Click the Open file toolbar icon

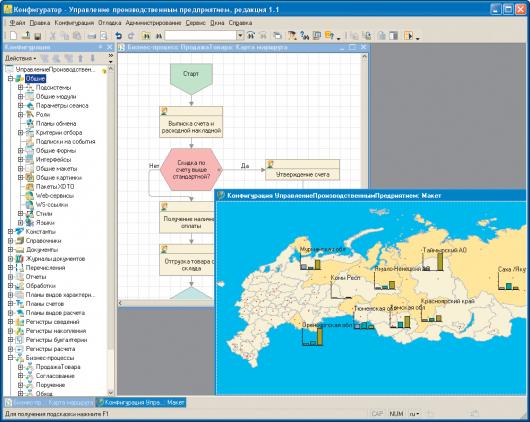tap(26, 36)
